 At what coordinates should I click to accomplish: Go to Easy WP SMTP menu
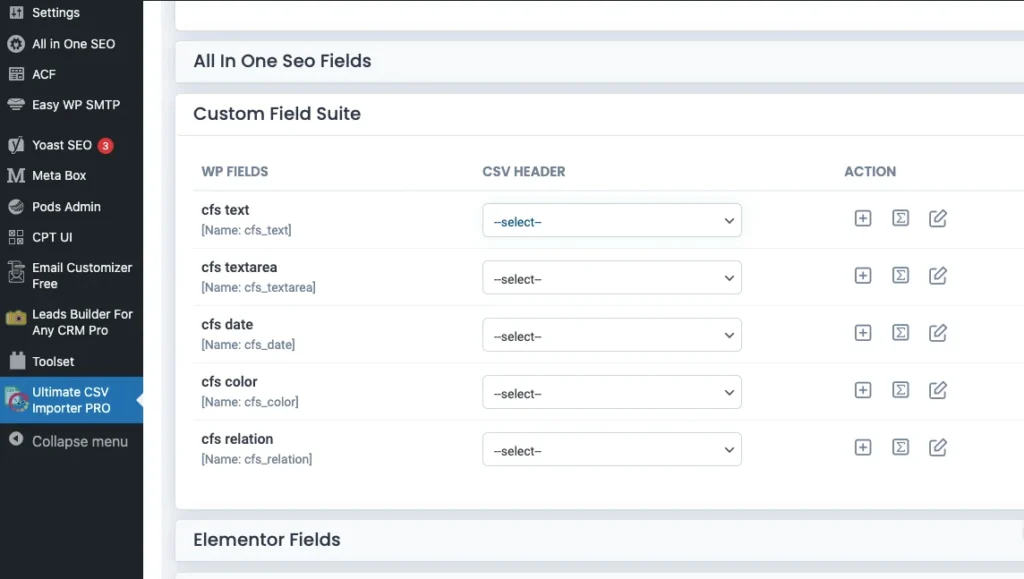click(75, 105)
